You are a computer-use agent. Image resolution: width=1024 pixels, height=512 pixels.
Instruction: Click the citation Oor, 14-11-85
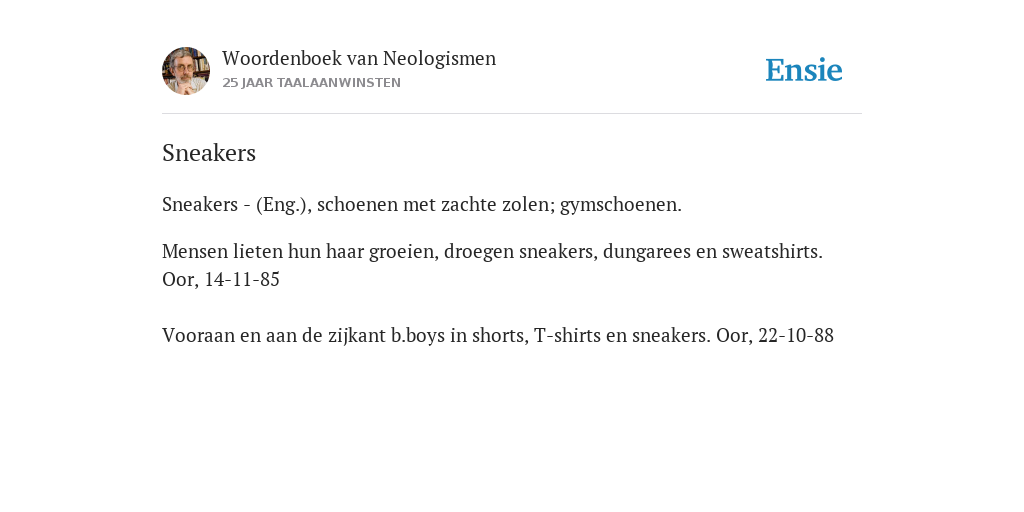[x=221, y=280]
